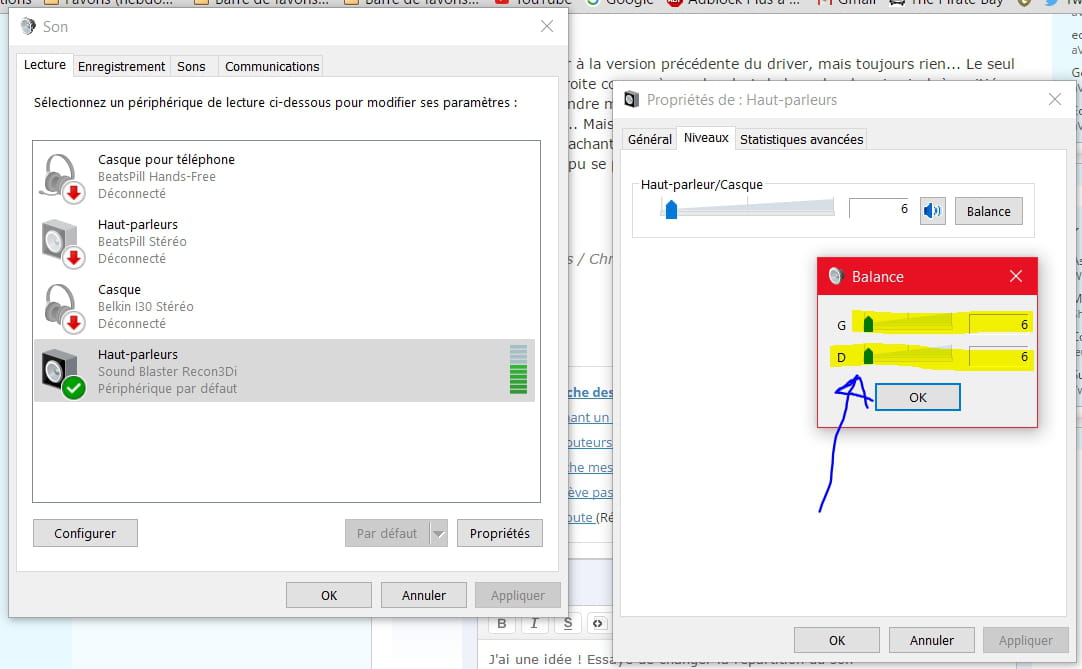
Task: Confirm with OK in the Son window
Action: pos(329,595)
